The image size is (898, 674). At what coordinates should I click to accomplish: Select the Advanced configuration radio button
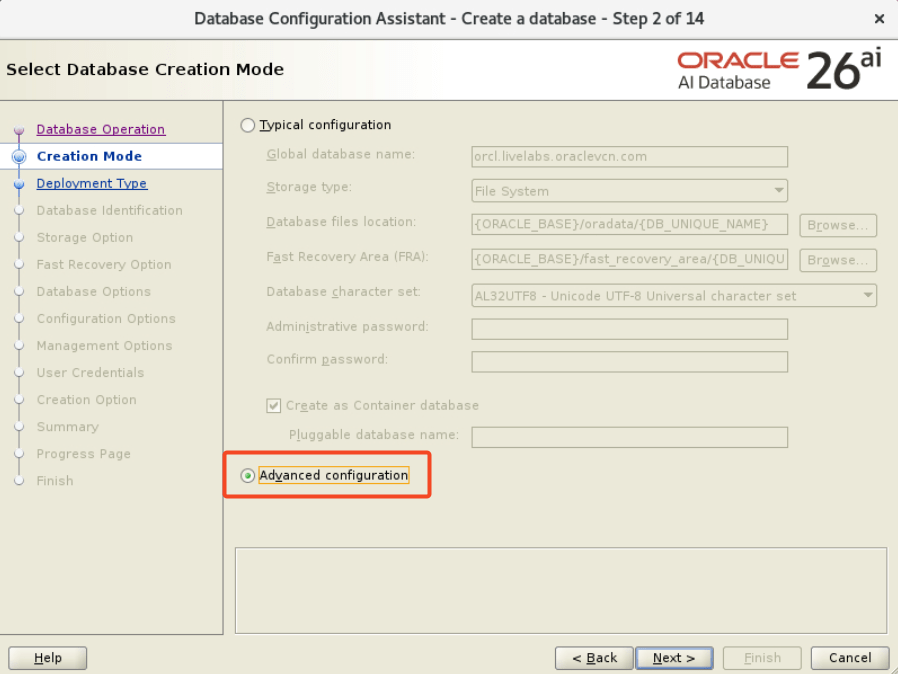pos(248,476)
